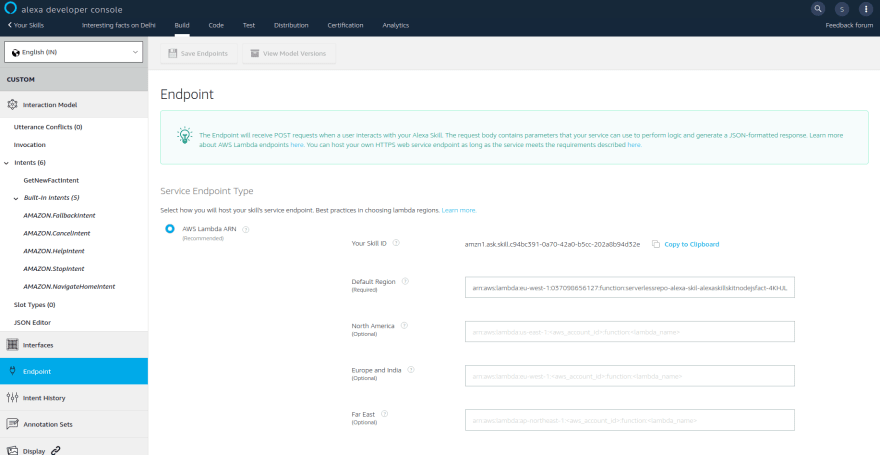Click the copy icon before Copy to Clipboard
Screen dimensions: 880x455
[x=656, y=244]
